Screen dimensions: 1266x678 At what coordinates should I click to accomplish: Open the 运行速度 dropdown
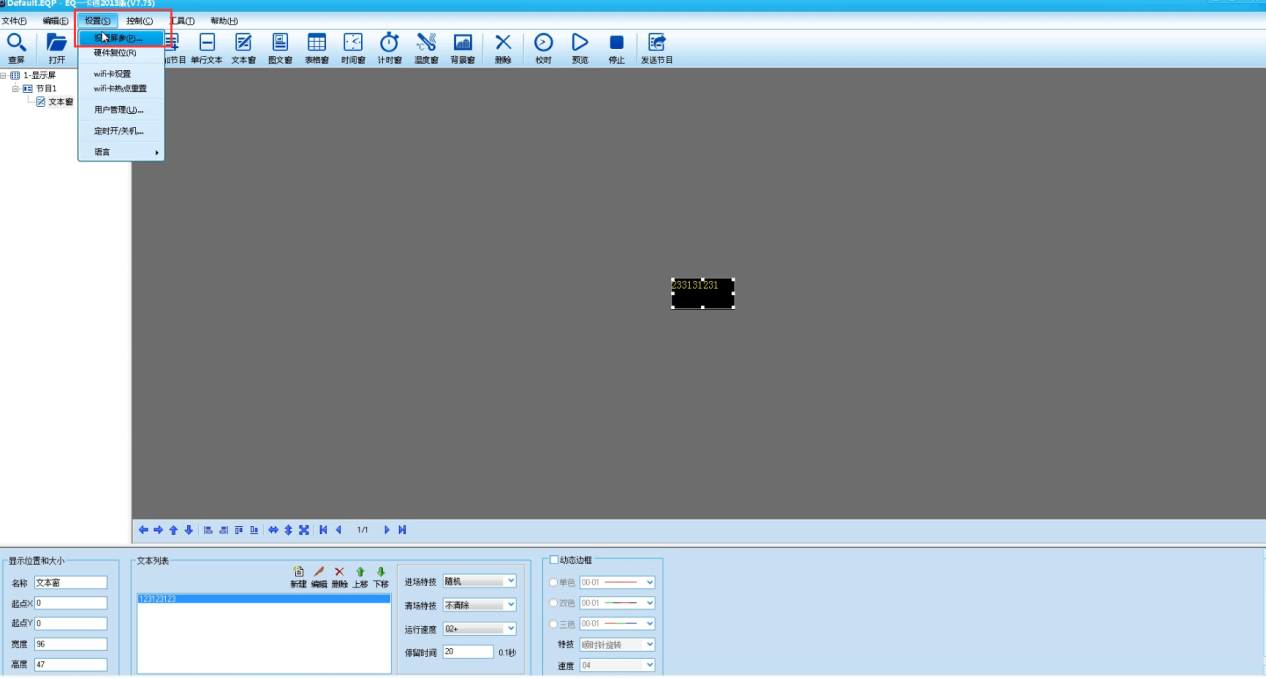tap(479, 629)
